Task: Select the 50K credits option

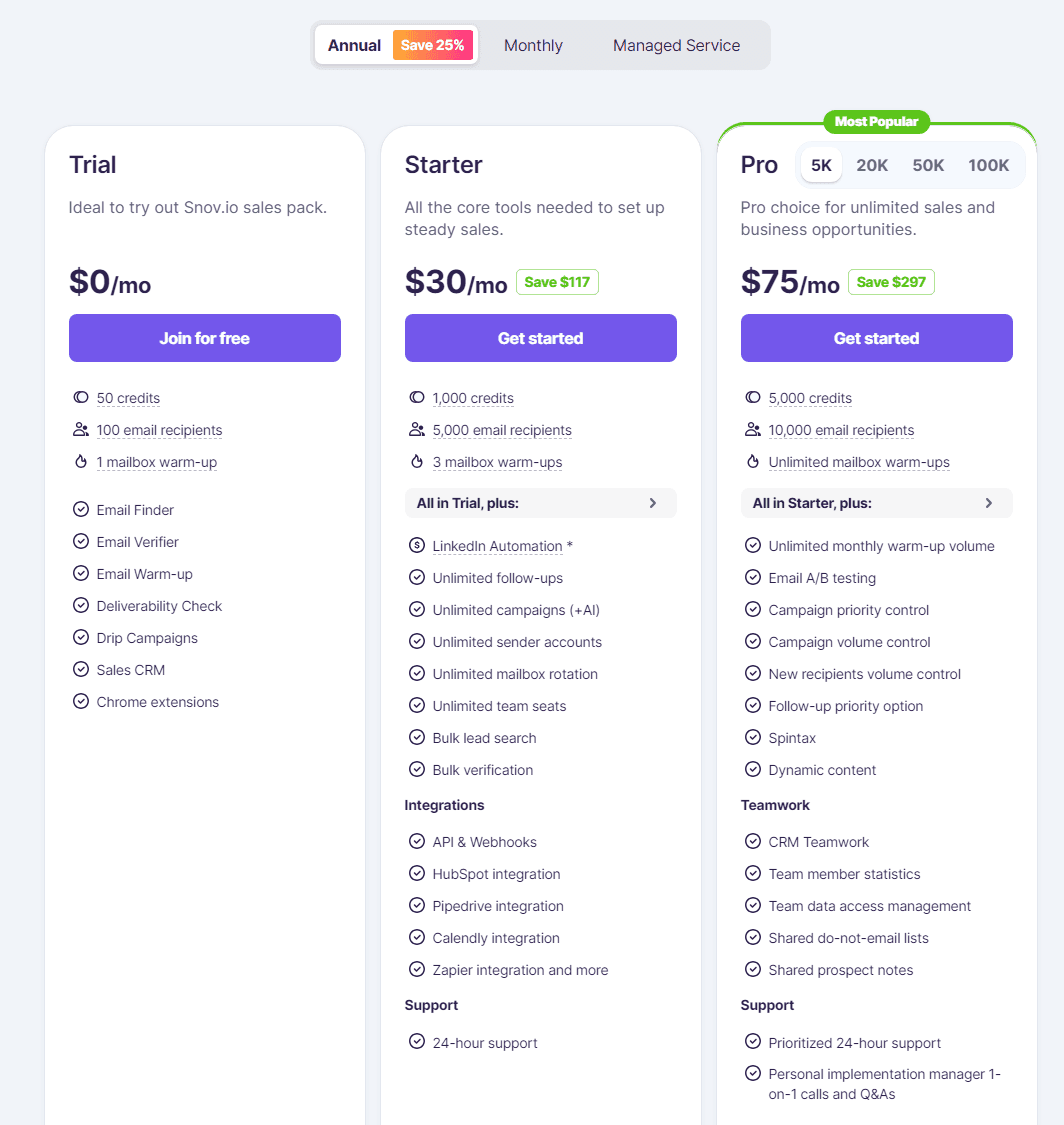Action: 928,165
